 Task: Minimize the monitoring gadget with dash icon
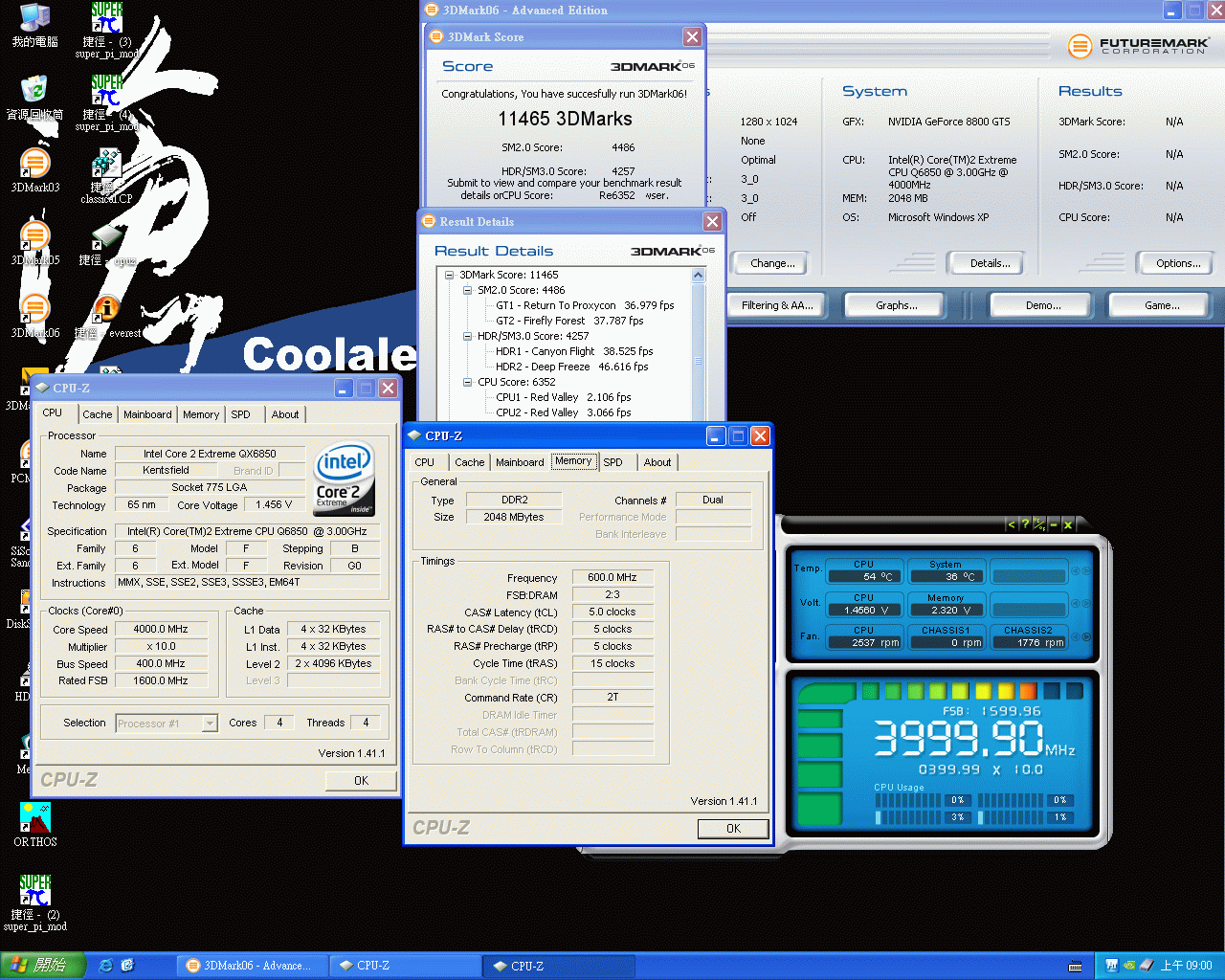tap(1054, 524)
